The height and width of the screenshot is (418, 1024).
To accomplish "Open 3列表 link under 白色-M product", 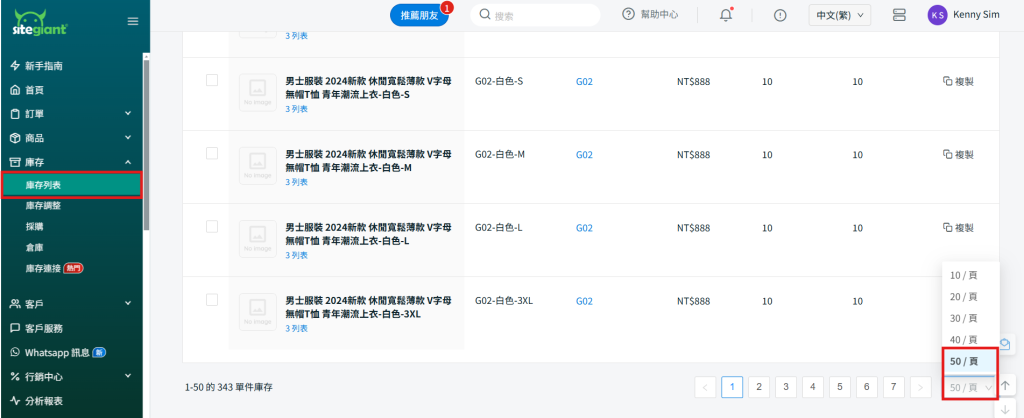I will (296, 182).
